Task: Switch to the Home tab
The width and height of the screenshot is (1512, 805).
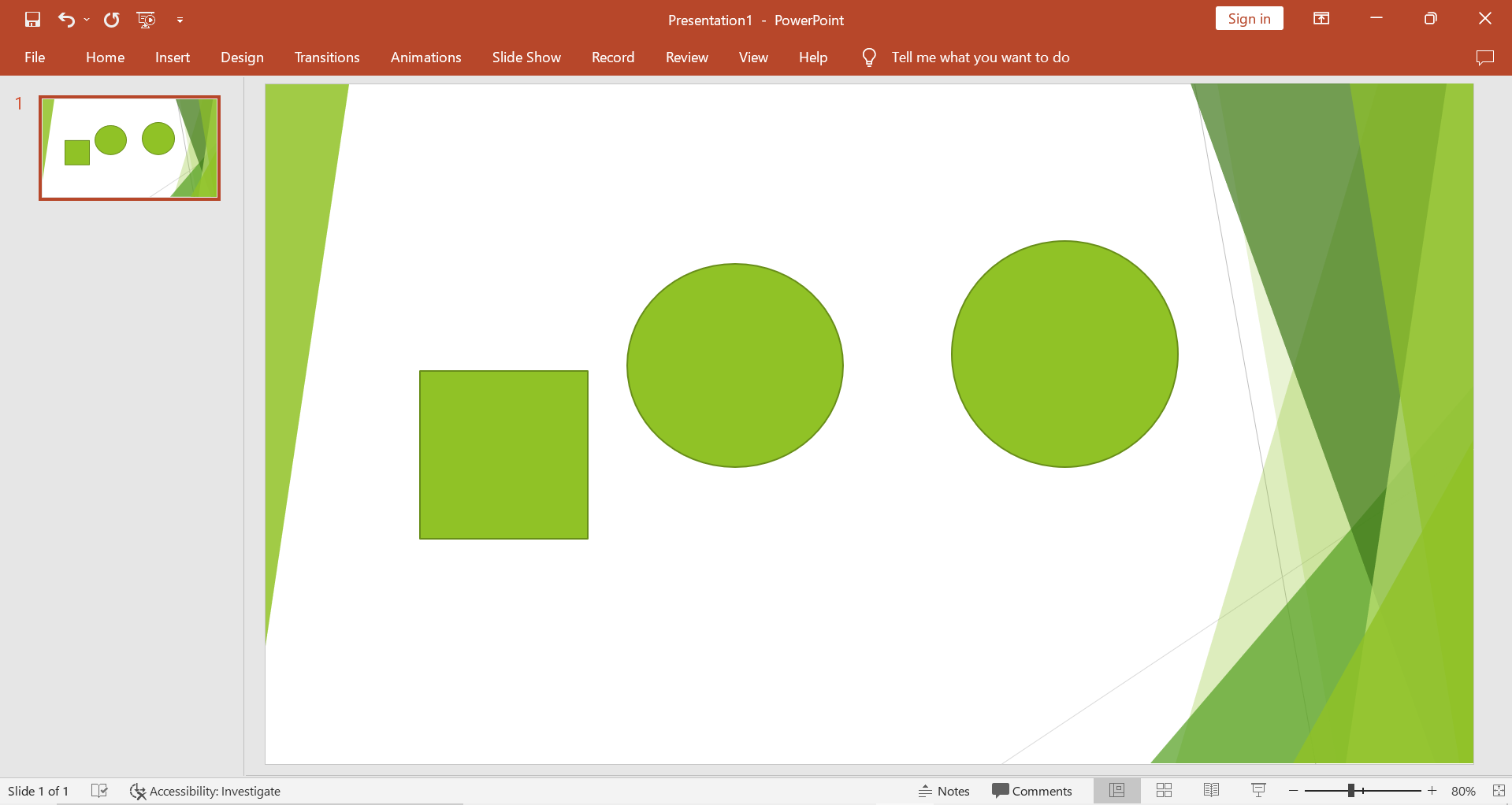Action: coord(106,57)
